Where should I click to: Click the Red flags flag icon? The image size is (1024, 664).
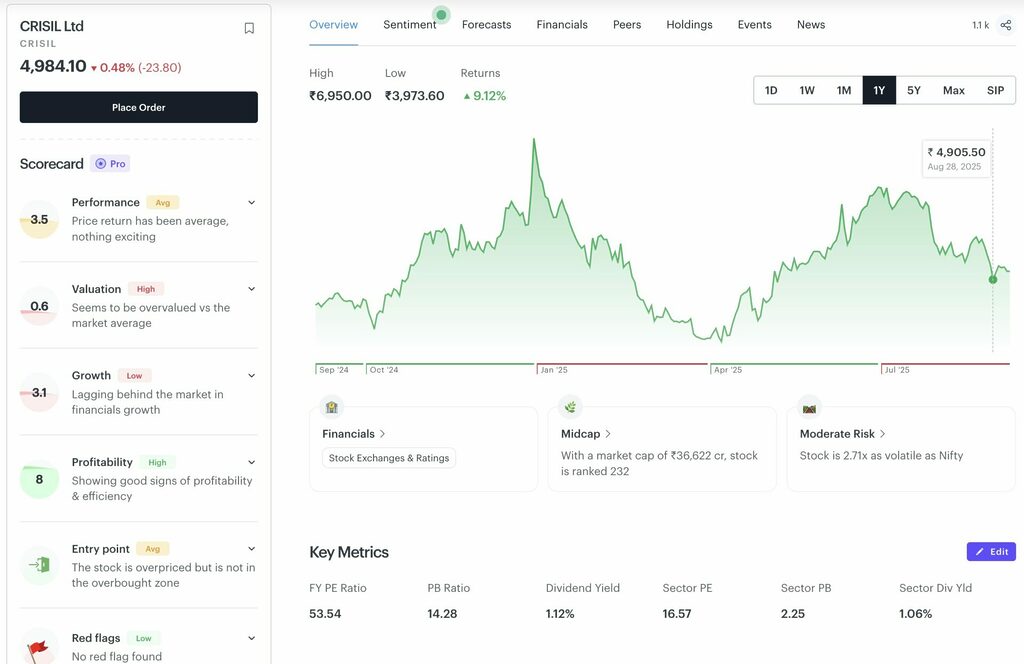(x=38, y=650)
